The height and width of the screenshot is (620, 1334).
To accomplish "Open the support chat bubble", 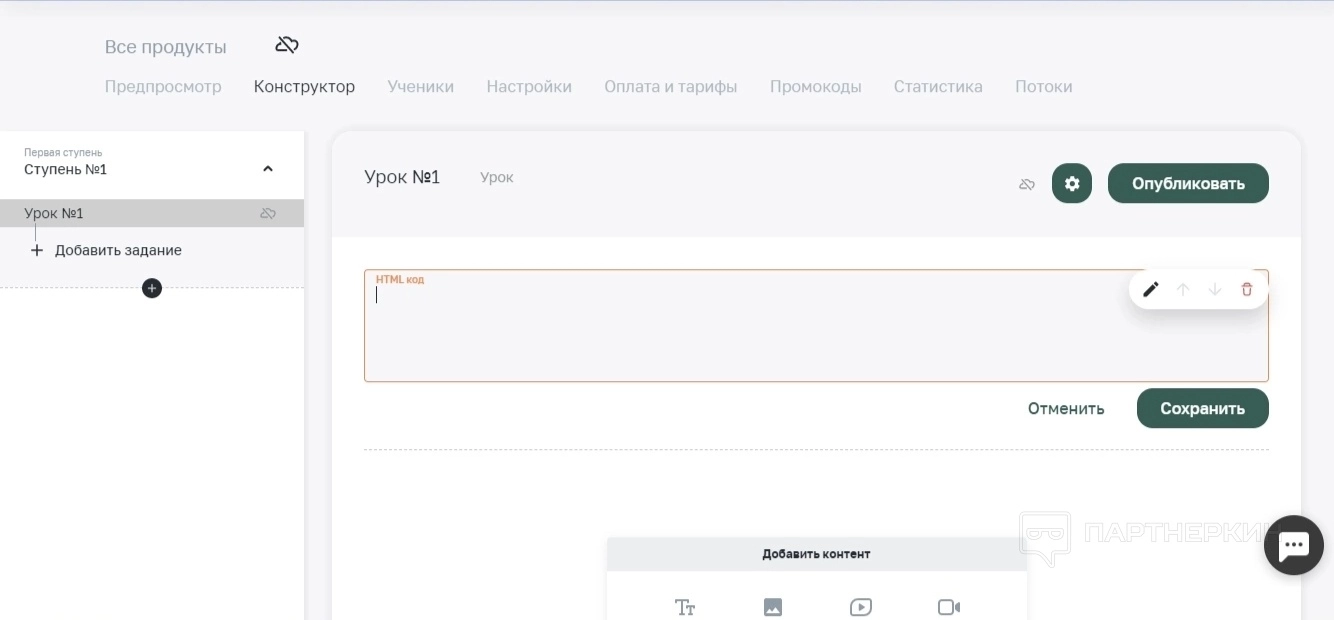I will tap(1294, 546).
